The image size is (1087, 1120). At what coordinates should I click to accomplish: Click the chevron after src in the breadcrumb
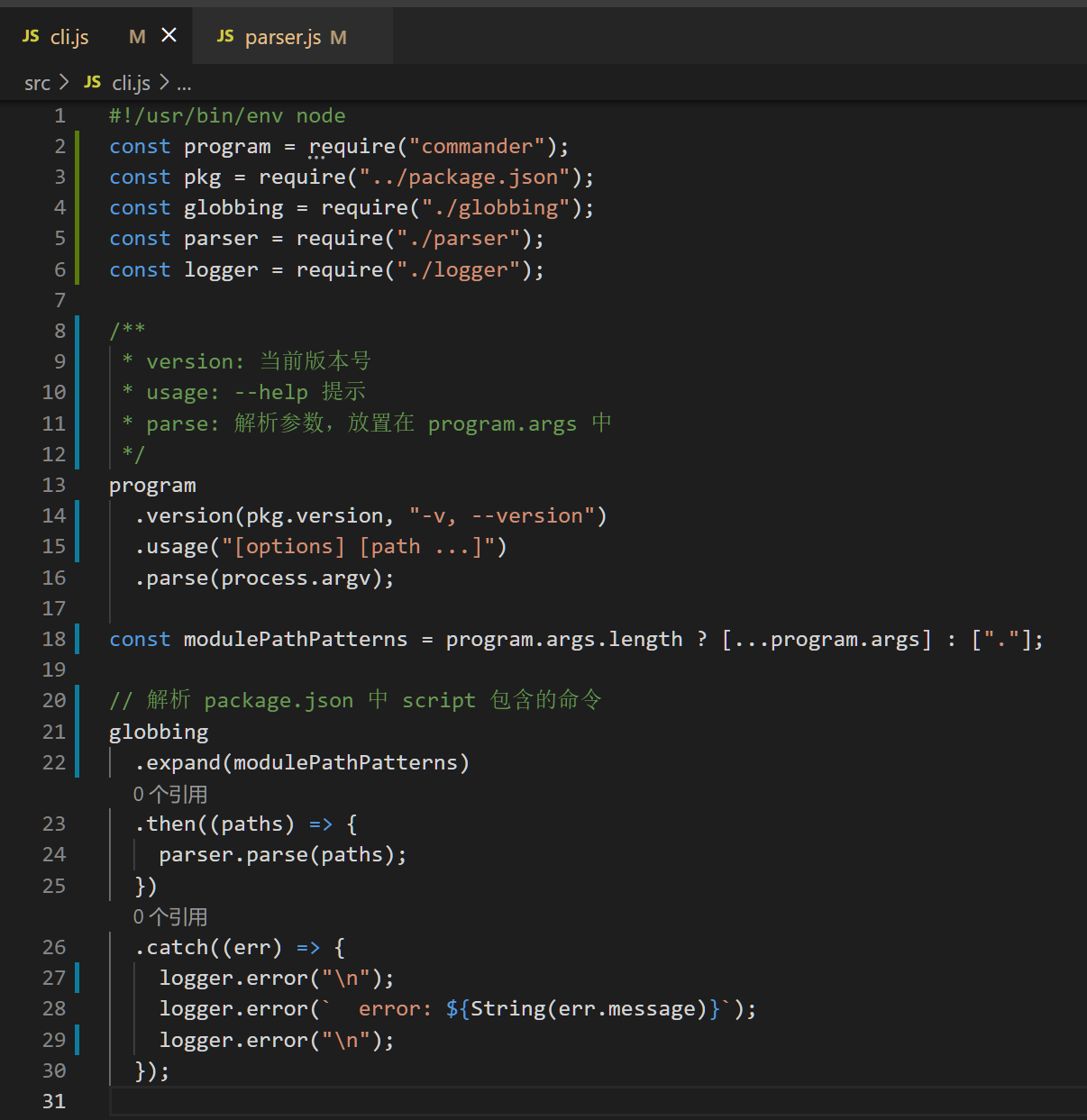[x=63, y=83]
